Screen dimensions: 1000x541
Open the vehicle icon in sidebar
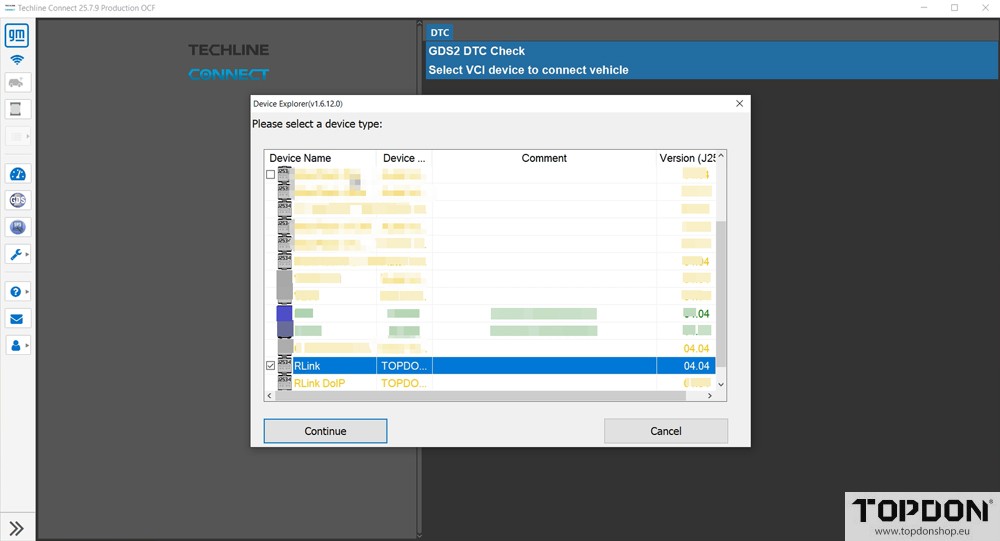pos(17,83)
